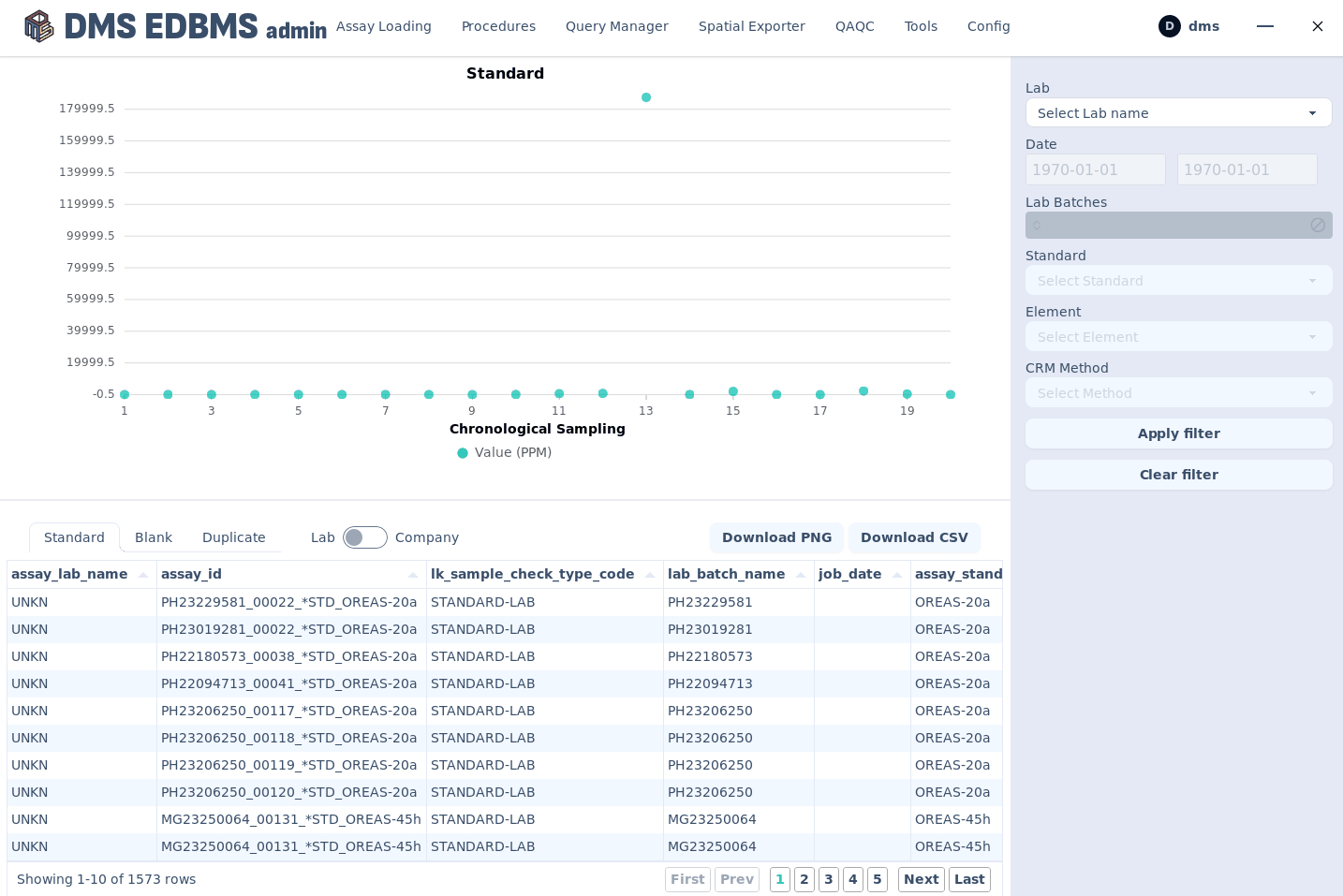This screenshot has height=896, width=1343.
Task: Expand the CRM Method dropdown
Action: [x=1178, y=393]
